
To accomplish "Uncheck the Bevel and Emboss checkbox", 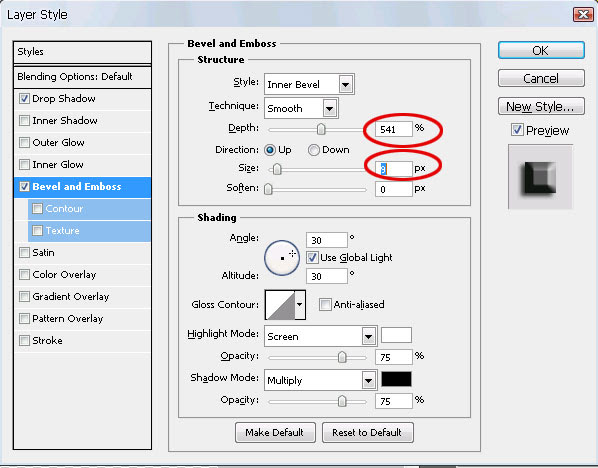I will point(24,187).
